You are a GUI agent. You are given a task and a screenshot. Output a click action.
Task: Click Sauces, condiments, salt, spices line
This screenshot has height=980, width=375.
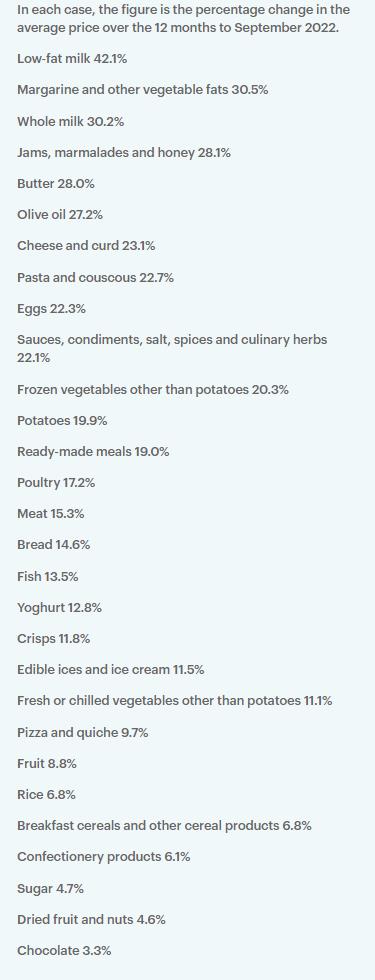(172, 349)
